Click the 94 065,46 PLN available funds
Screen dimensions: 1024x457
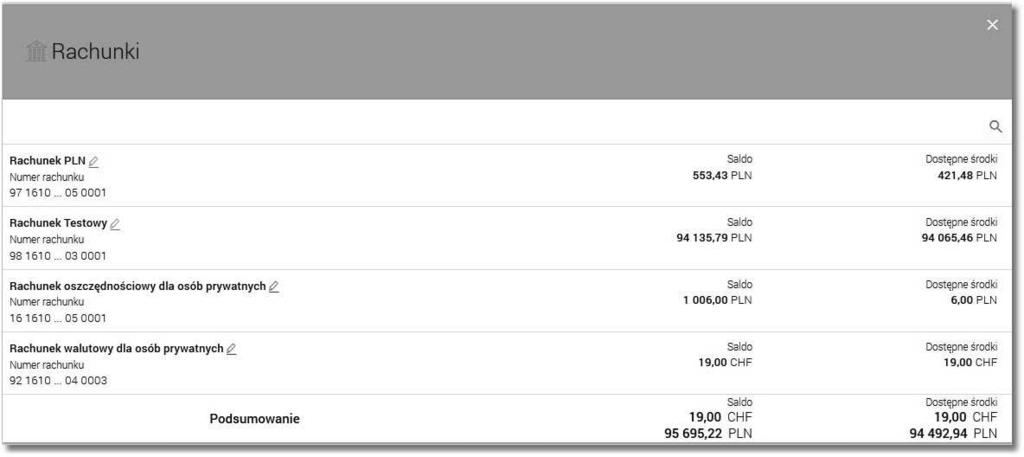959,238
